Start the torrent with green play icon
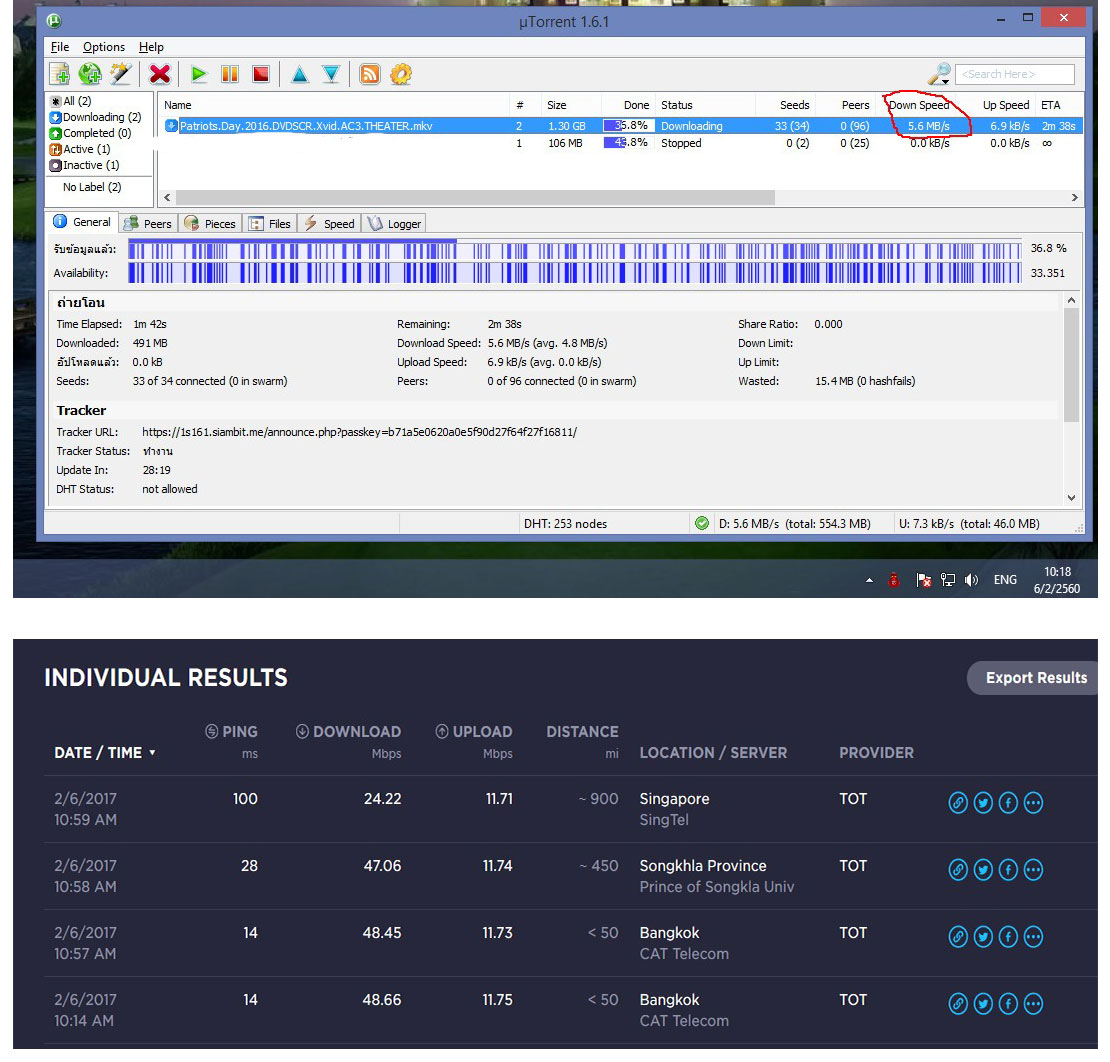1110x1062 pixels. point(199,74)
